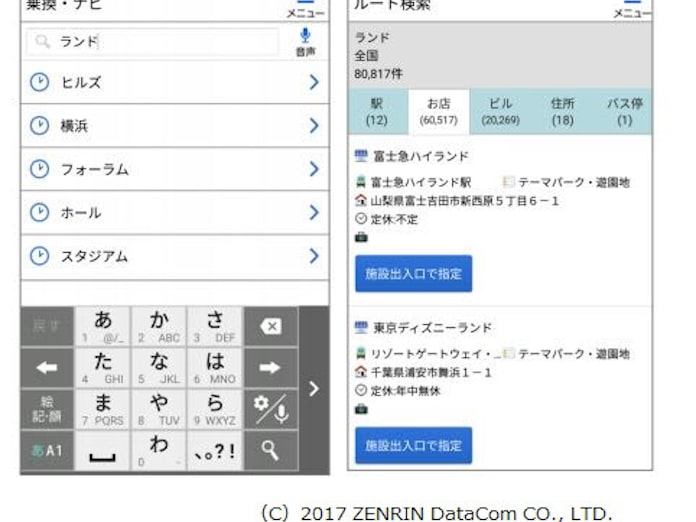Click the facility icon beside 東京ディズニーランド title
The image size is (696, 522).
361,328
